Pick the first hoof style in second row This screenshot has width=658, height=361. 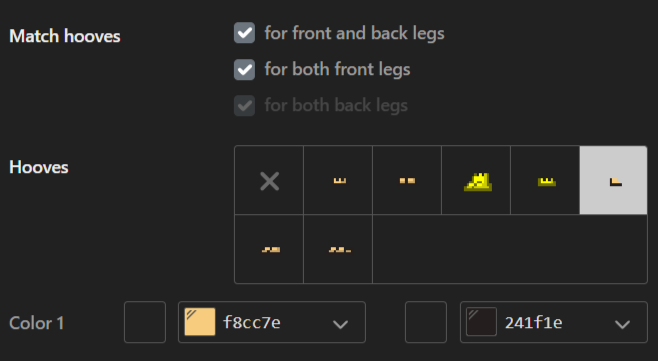(x=269, y=249)
